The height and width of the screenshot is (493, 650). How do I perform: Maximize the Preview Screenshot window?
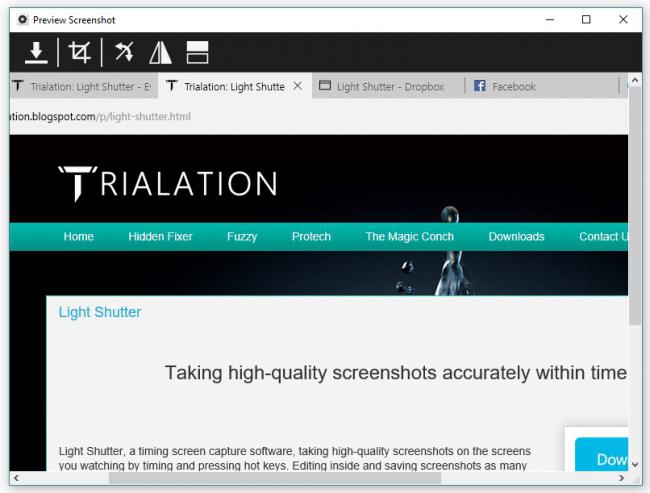[586, 19]
